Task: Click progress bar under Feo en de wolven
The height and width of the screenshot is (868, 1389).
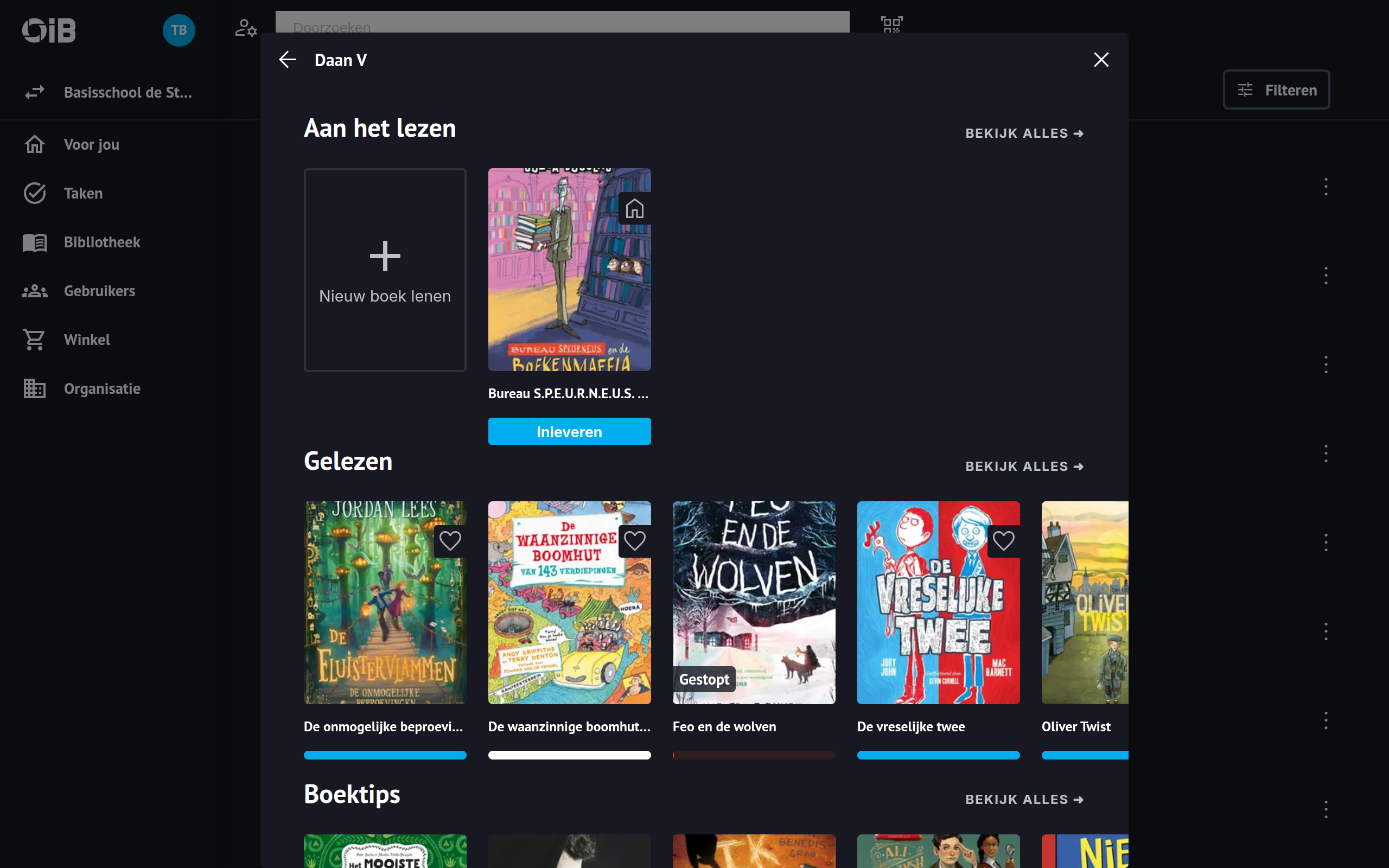Action: pyautogui.click(x=754, y=755)
